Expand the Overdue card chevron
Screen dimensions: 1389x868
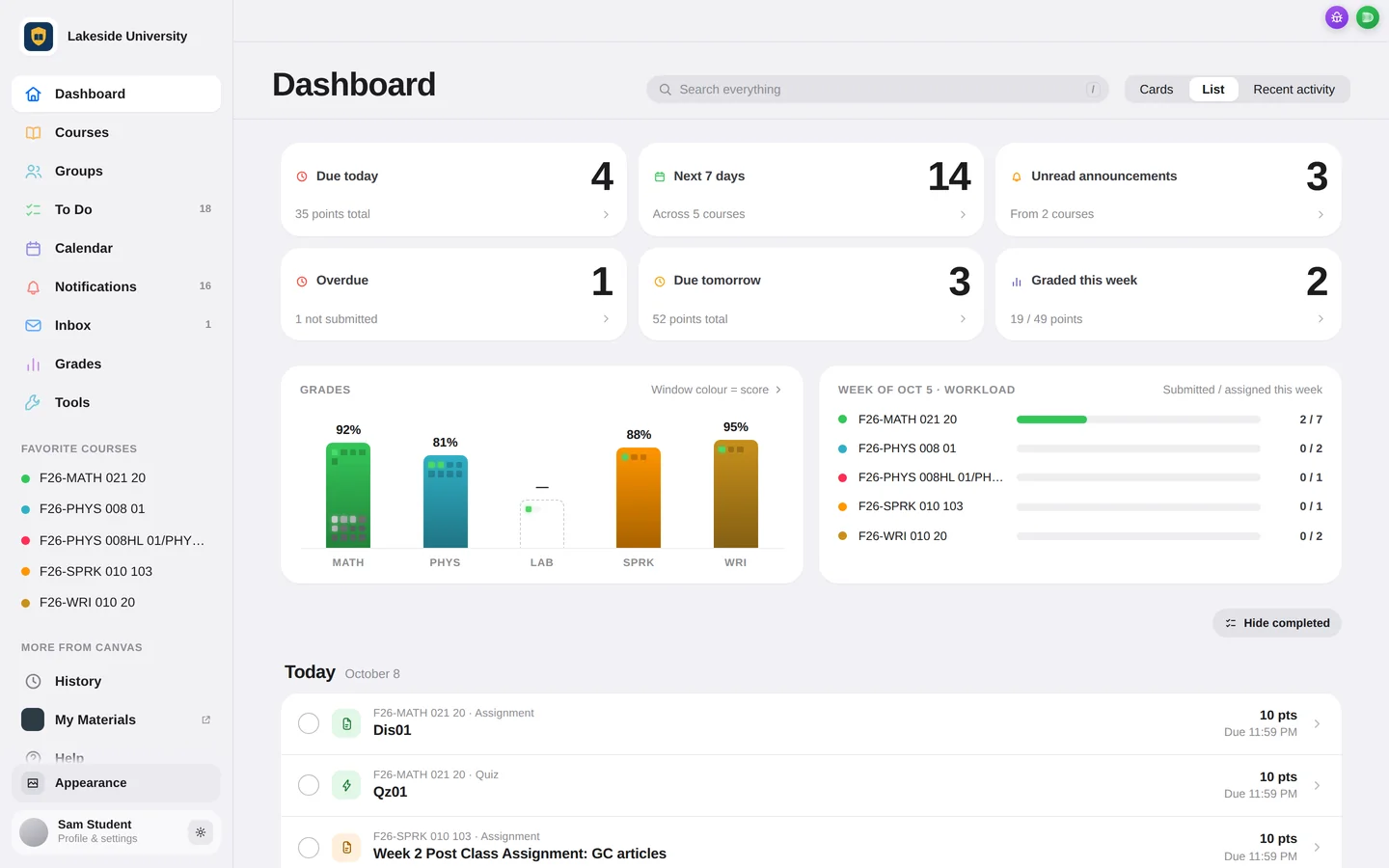click(606, 319)
